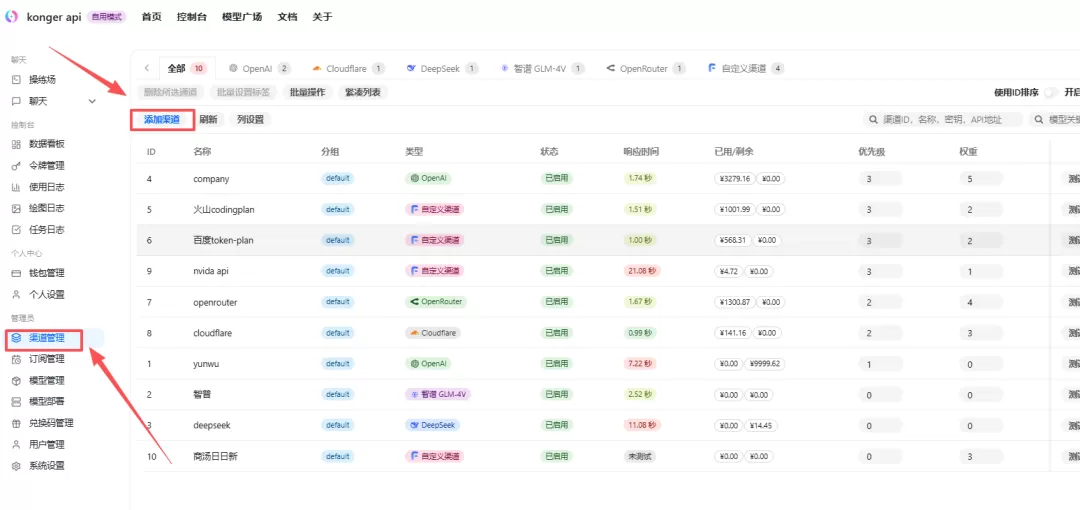Open 控制台 in the top navigation

pos(191,17)
